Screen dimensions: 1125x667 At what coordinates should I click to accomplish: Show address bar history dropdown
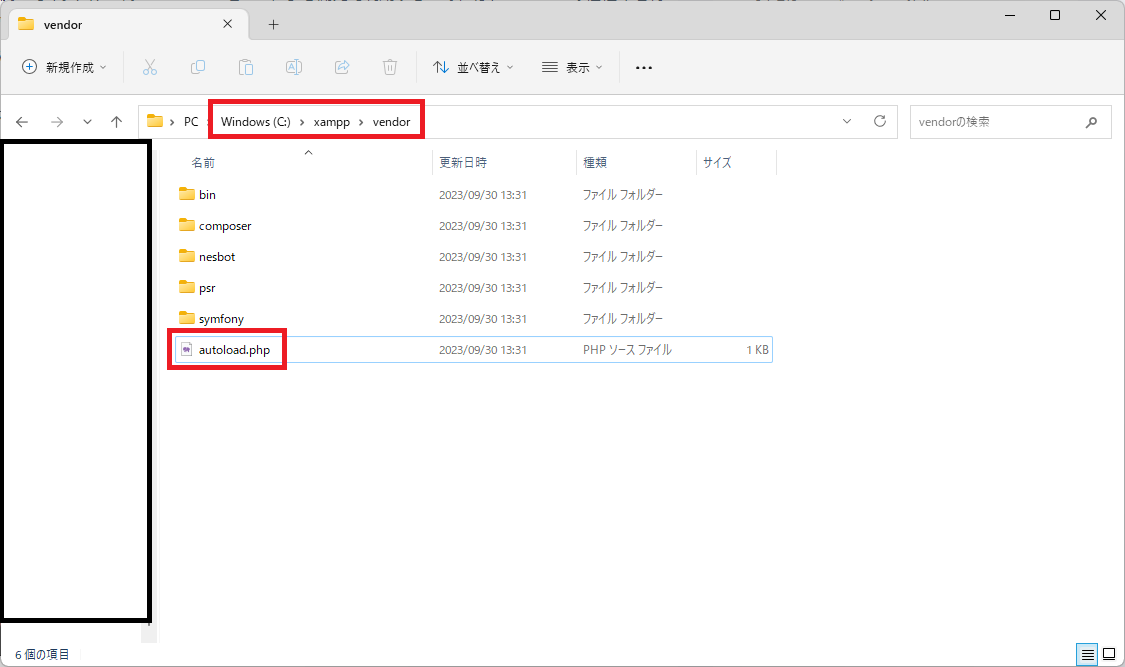(x=847, y=121)
